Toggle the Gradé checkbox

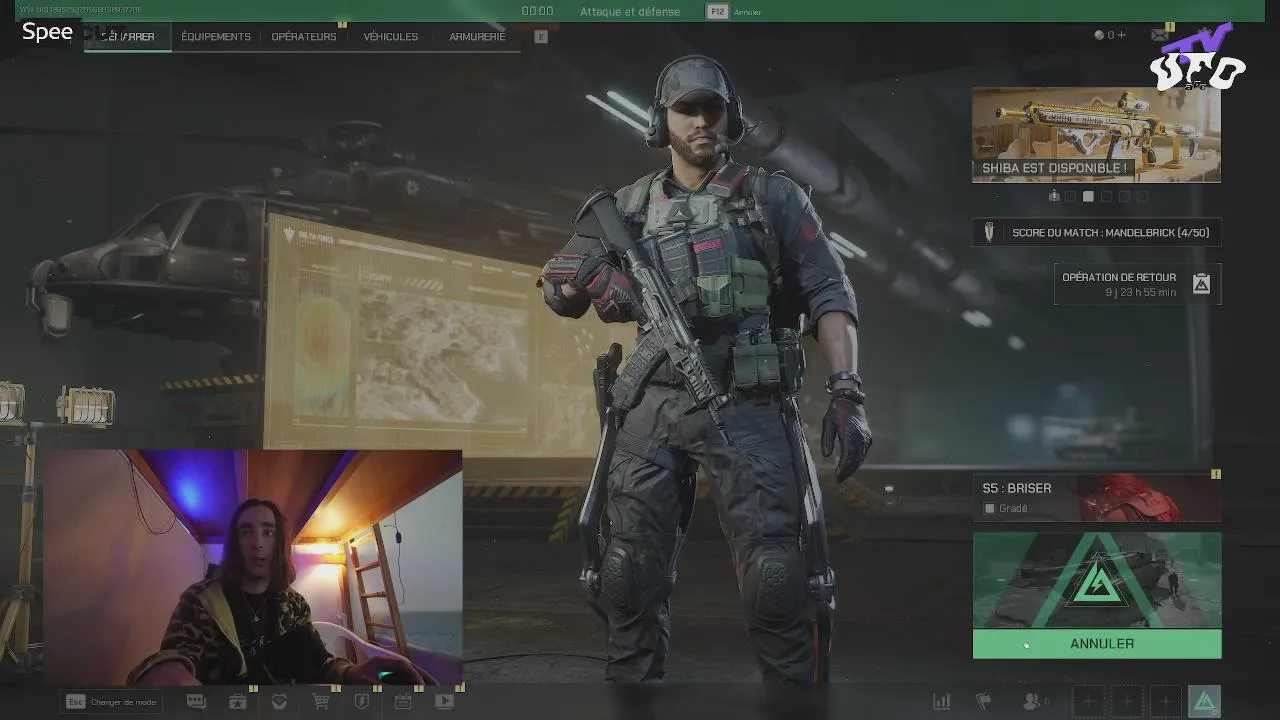pyautogui.click(x=989, y=508)
